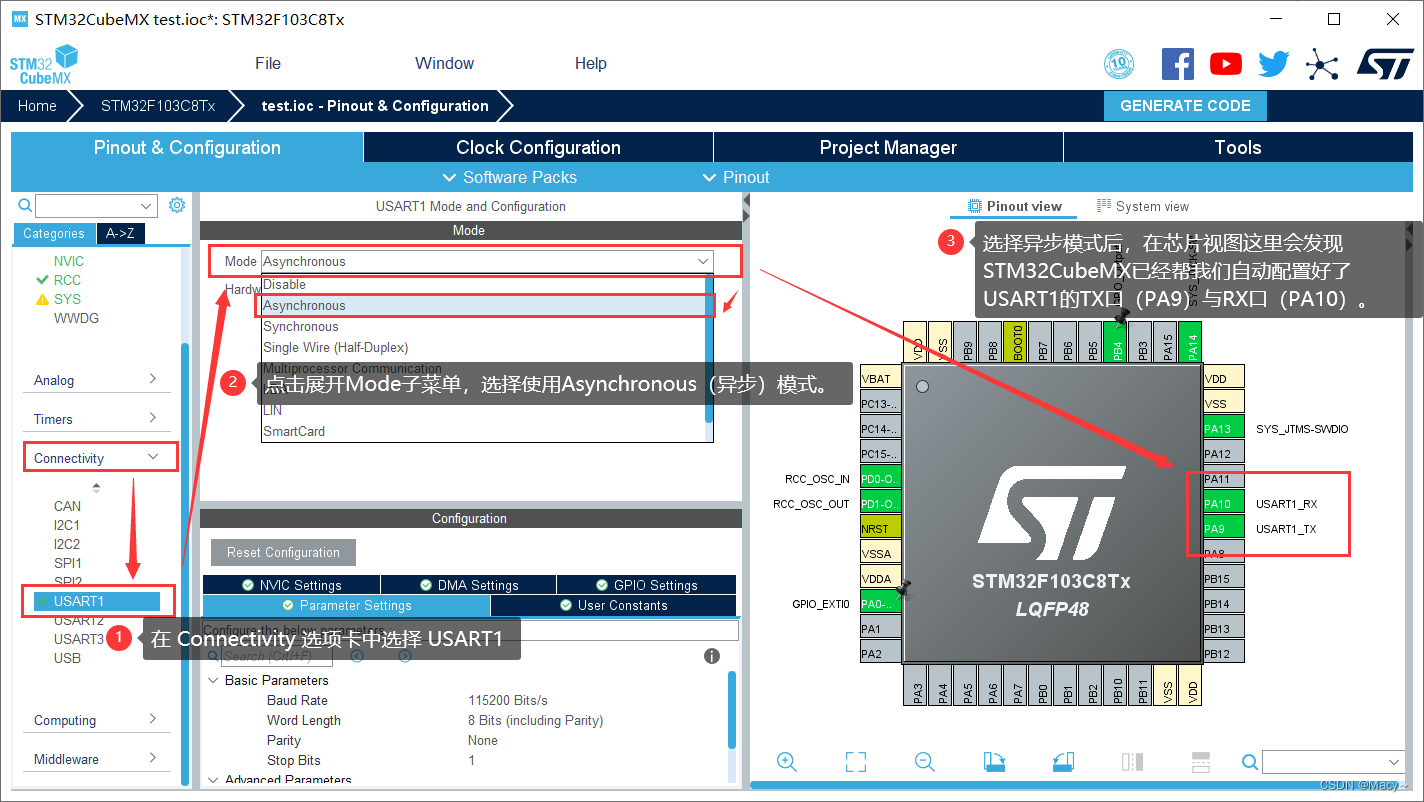The height and width of the screenshot is (802, 1424).
Task: Switch to Project Manager tab
Action: click(888, 147)
